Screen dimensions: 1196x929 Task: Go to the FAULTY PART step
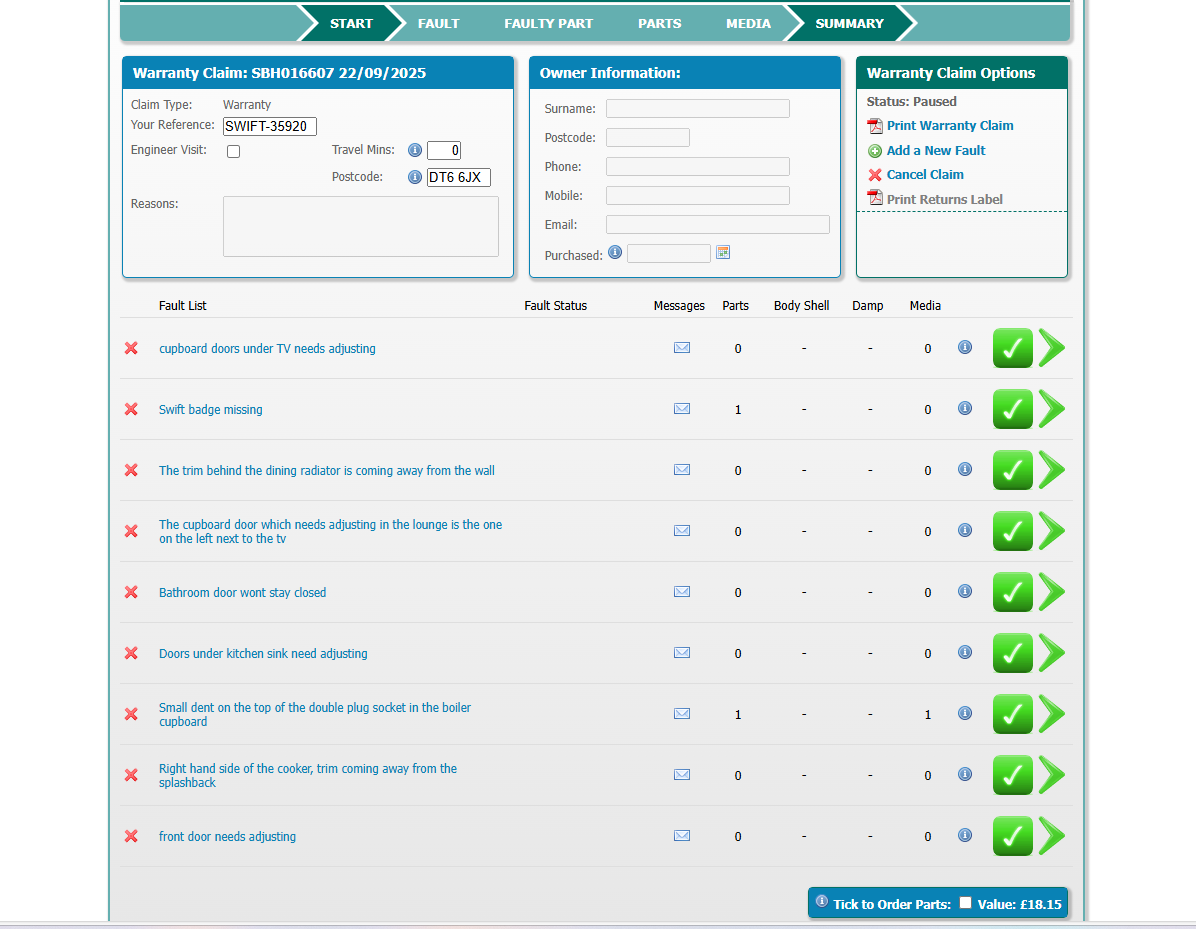pos(548,23)
